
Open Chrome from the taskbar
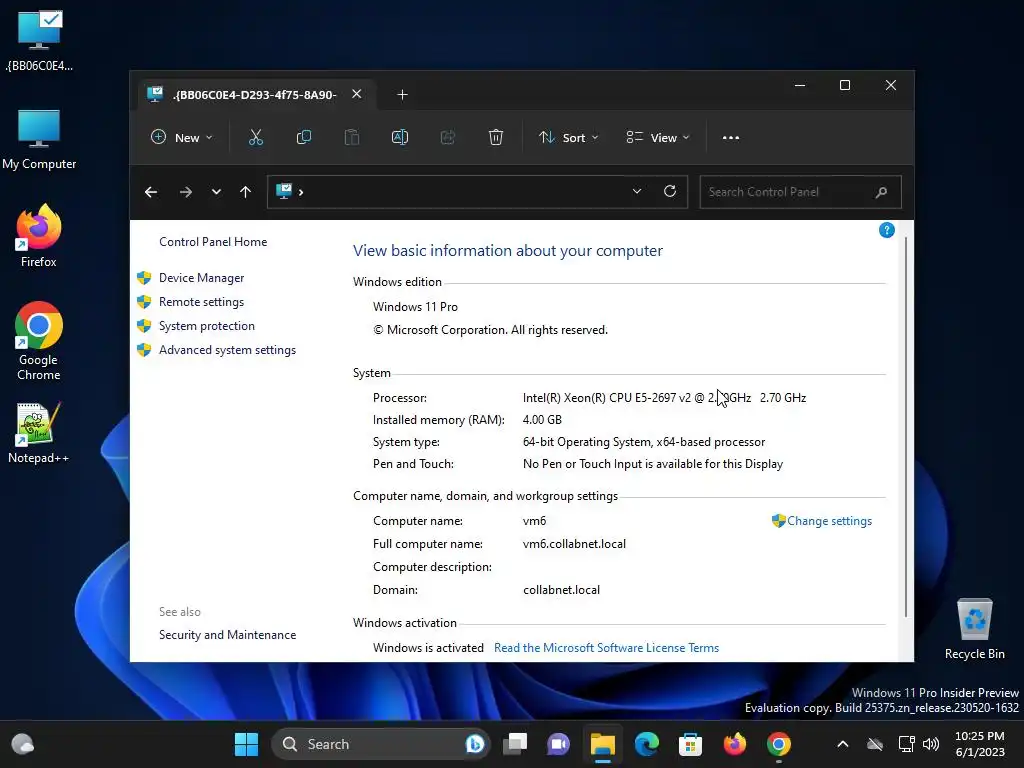point(778,744)
